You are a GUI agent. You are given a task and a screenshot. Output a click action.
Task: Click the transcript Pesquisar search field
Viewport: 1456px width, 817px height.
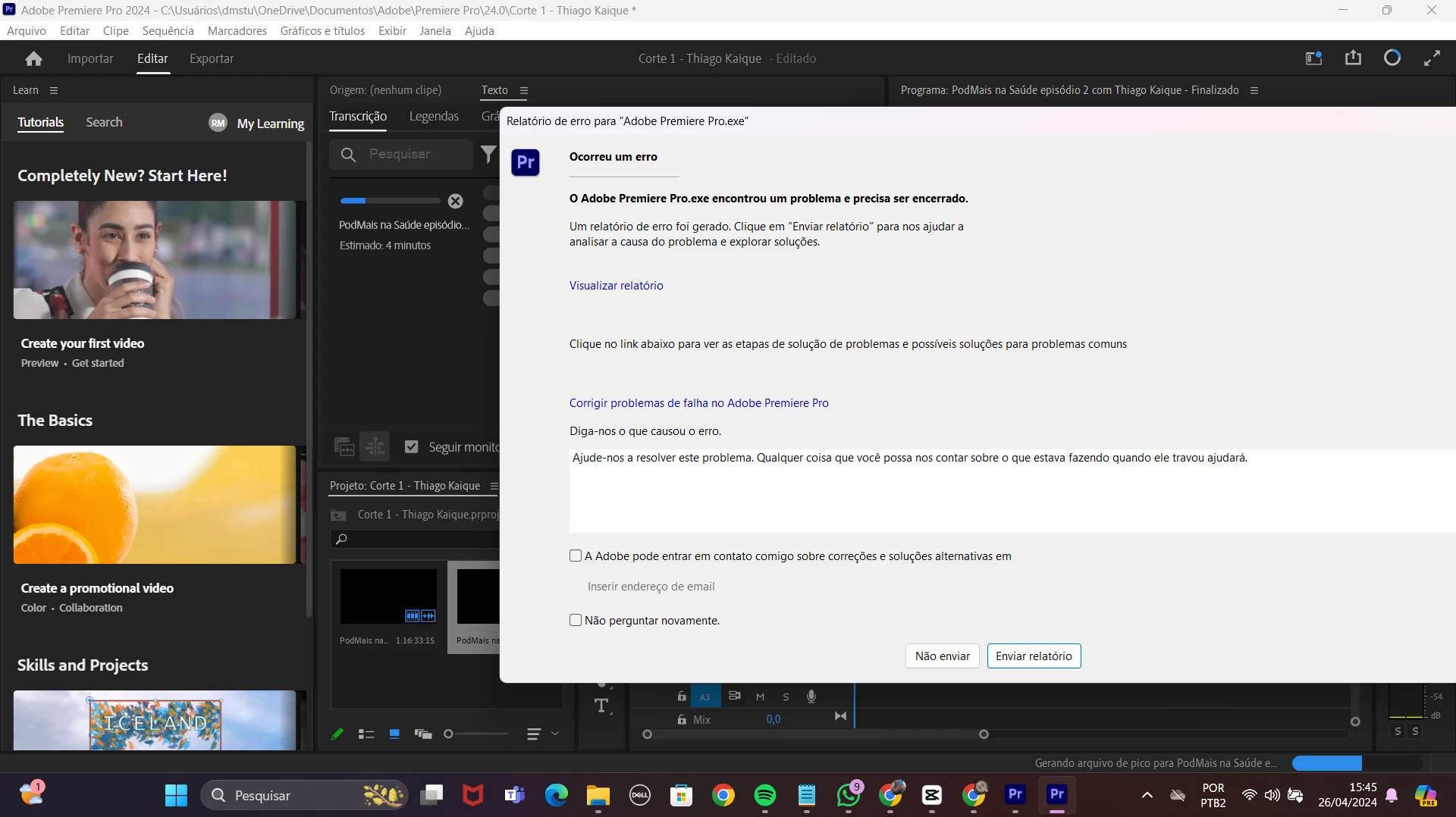402,155
